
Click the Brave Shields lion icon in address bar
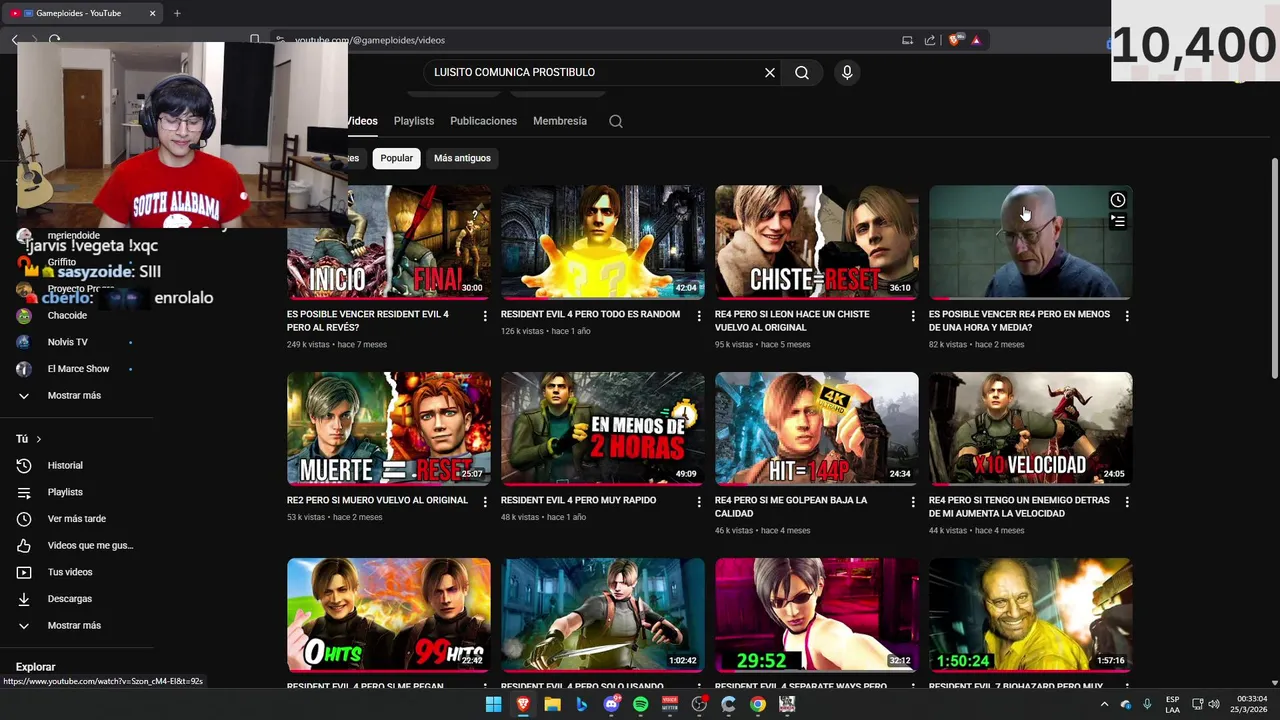coord(954,40)
